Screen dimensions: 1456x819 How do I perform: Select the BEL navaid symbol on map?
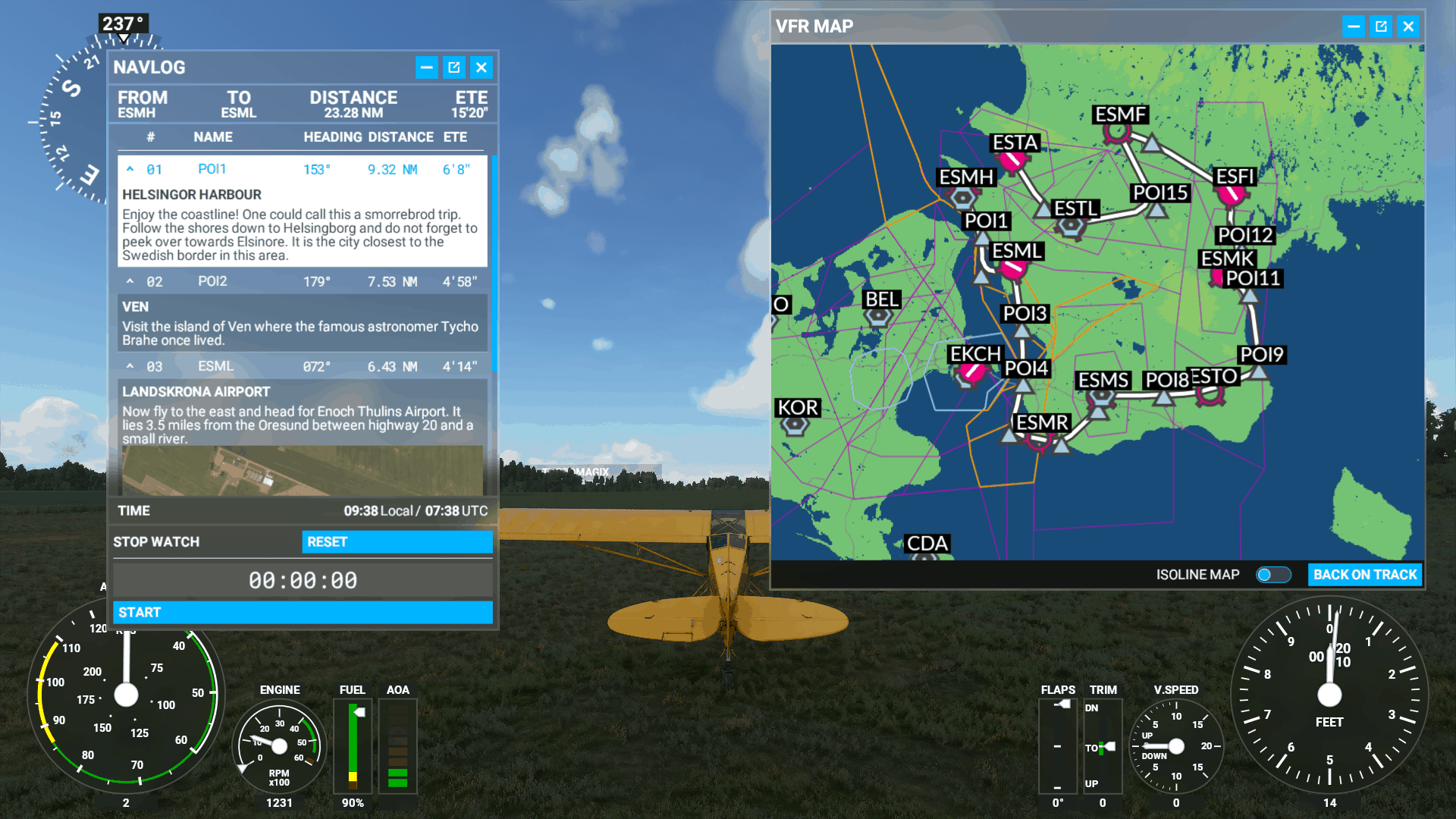(878, 317)
